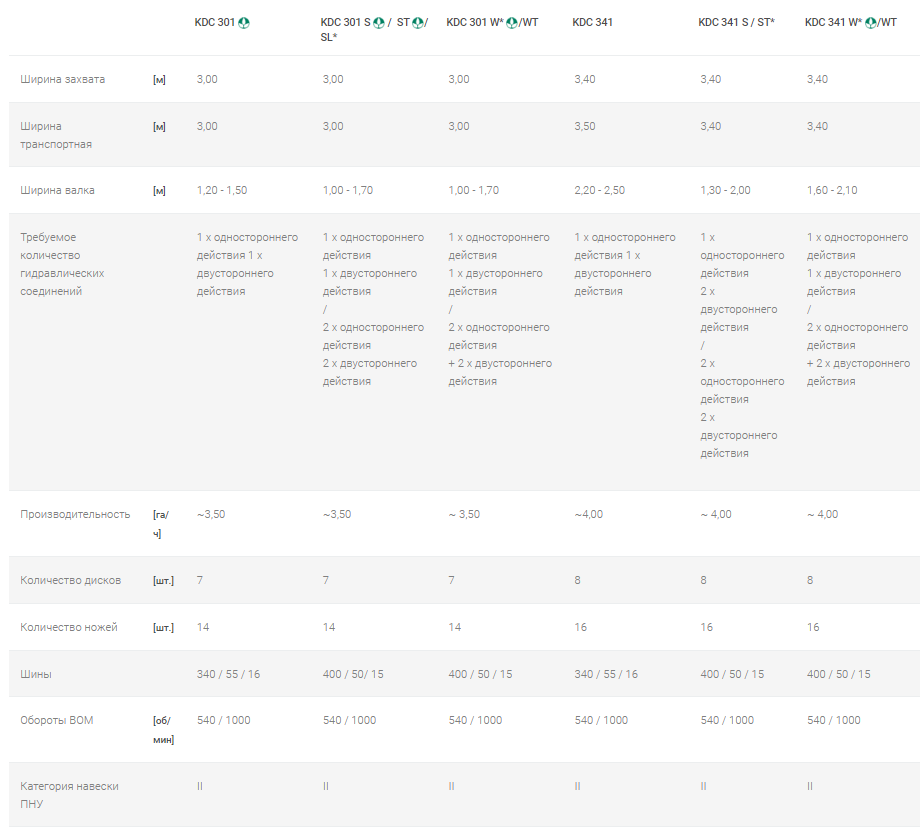Click the green icon next to KDC 301 W*
920x832 pixels.
(x=512, y=23)
